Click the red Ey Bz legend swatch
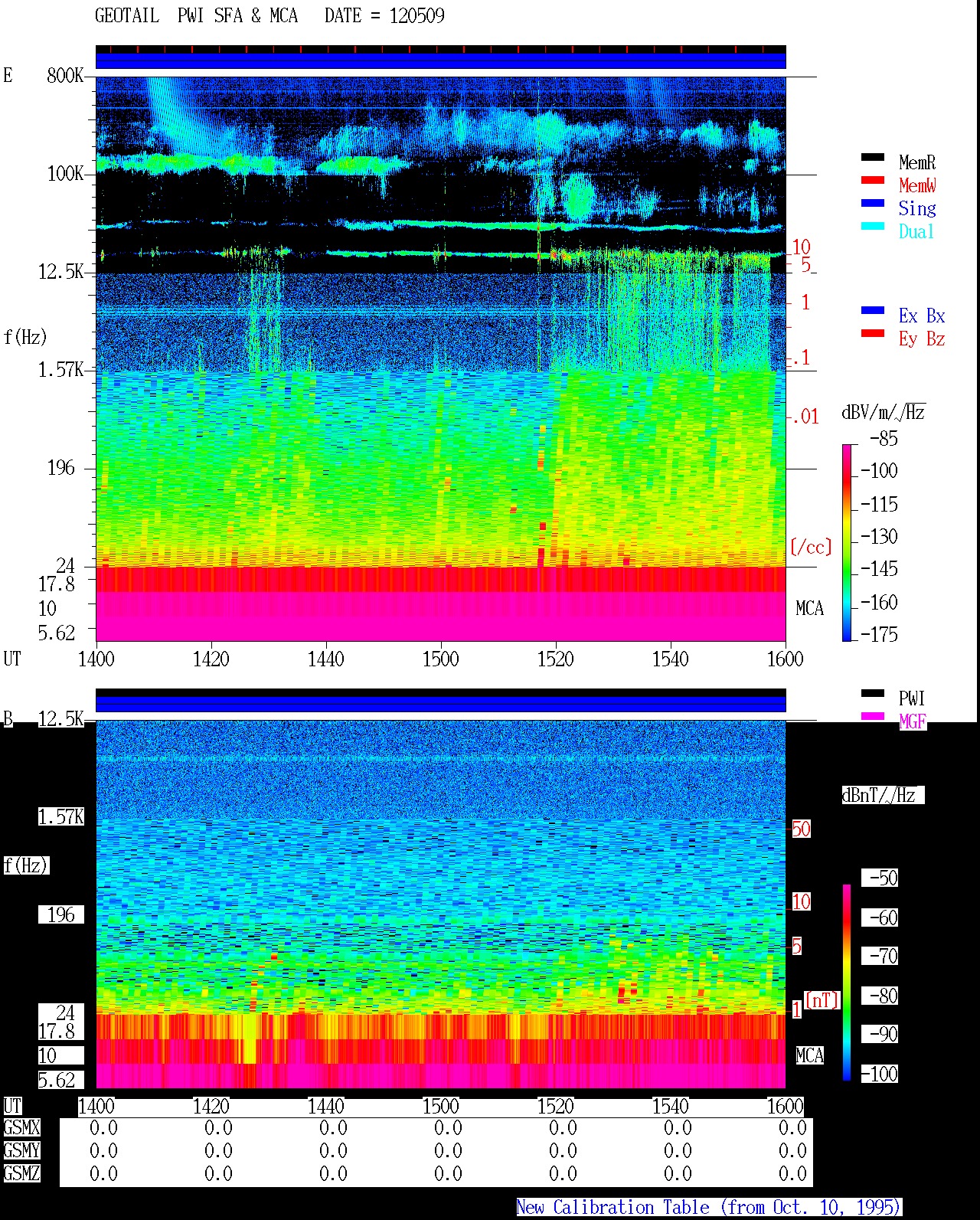980x1220 pixels. (873, 334)
